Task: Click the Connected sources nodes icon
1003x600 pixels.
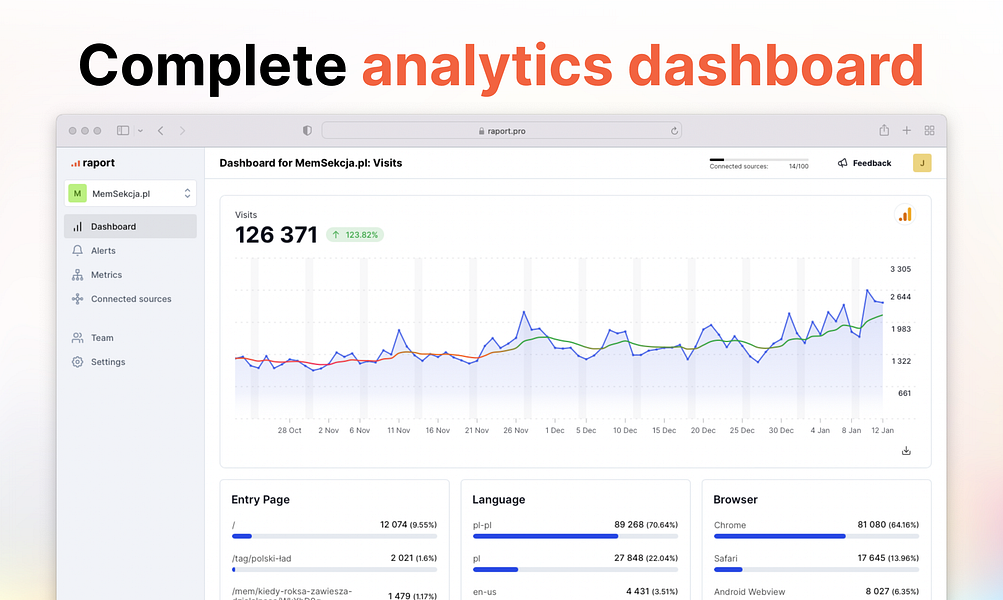Action: (77, 299)
